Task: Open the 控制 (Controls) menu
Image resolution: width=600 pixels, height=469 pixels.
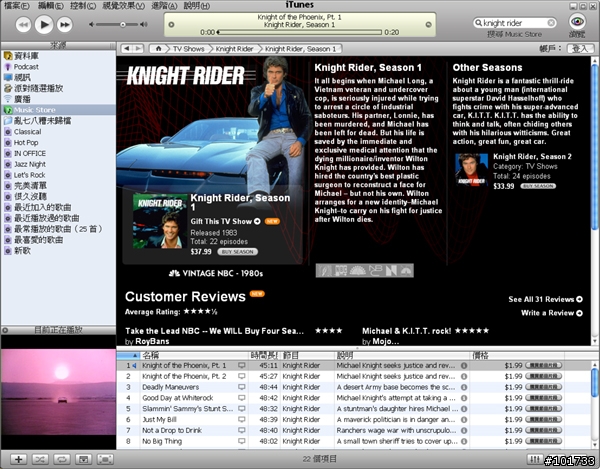Action: point(83,6)
